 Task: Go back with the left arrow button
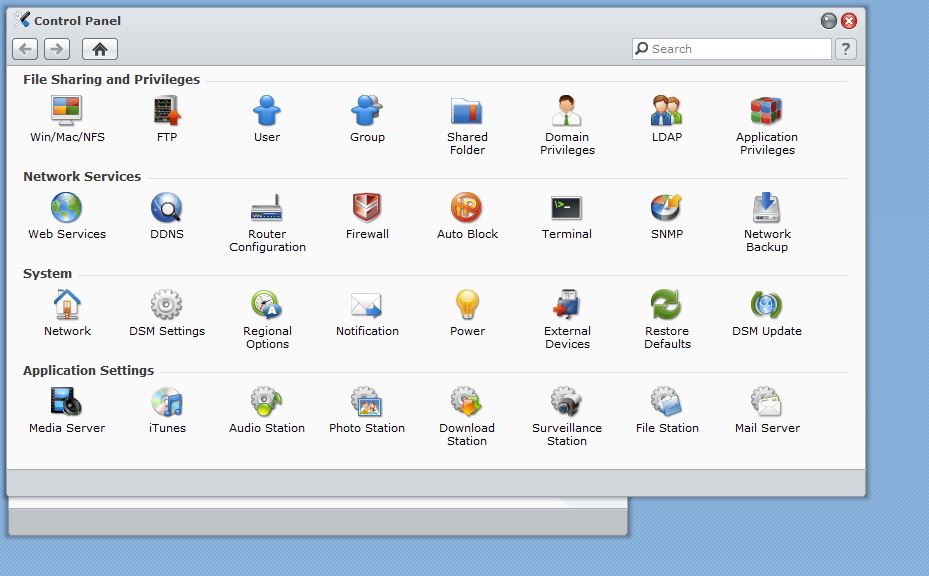click(25, 49)
